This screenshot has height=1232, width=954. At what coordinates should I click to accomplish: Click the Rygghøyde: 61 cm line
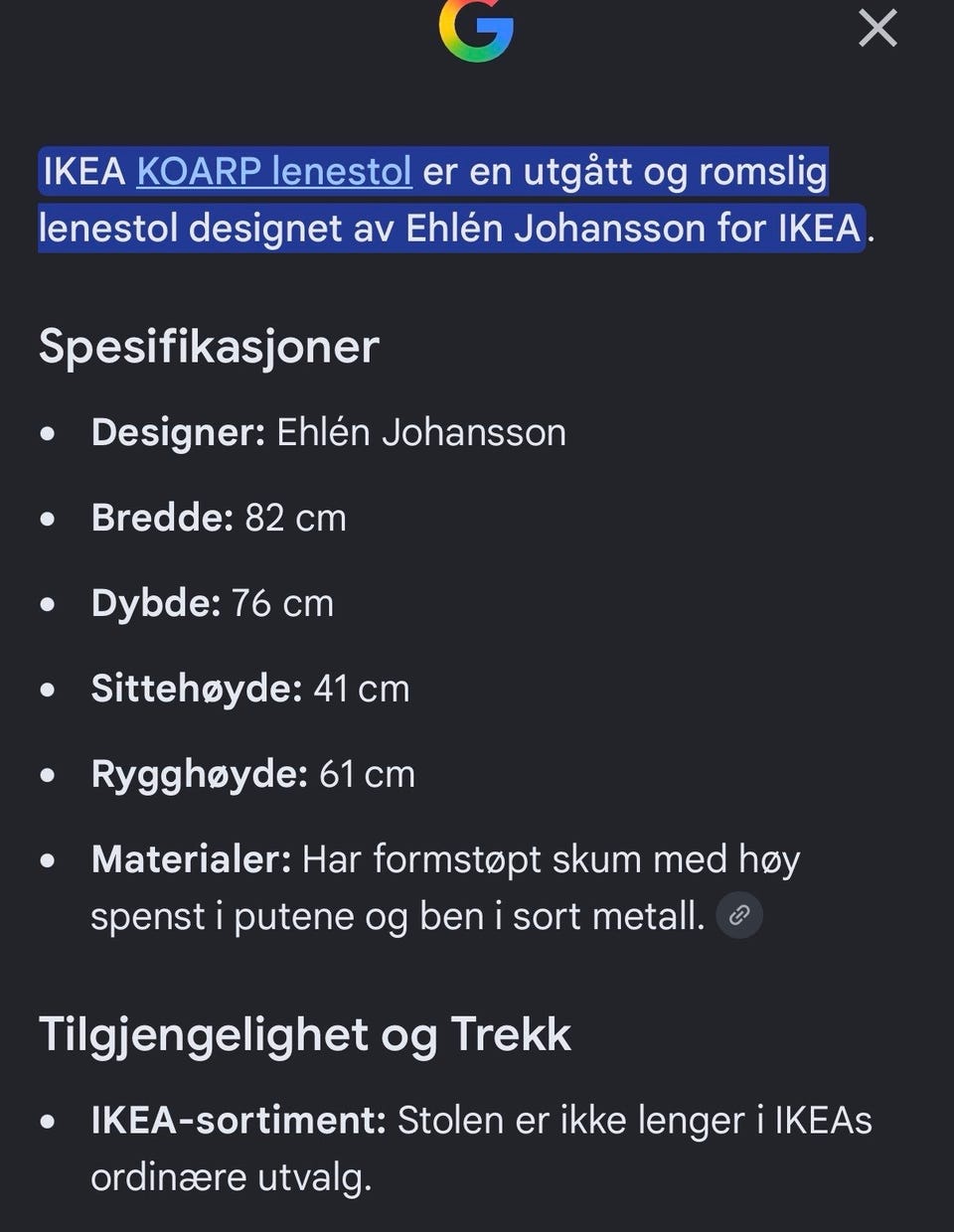[252, 774]
